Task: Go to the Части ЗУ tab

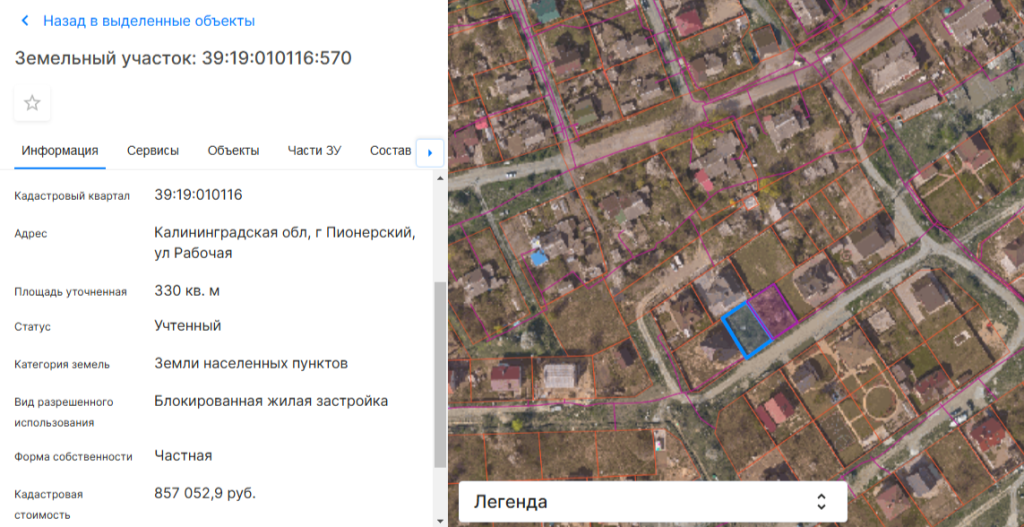Action: coord(314,151)
